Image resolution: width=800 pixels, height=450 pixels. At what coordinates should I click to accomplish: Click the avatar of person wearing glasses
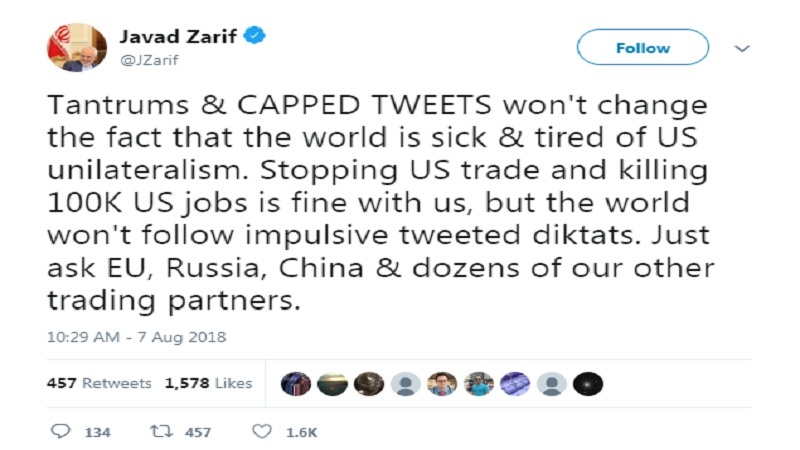pos(443,383)
